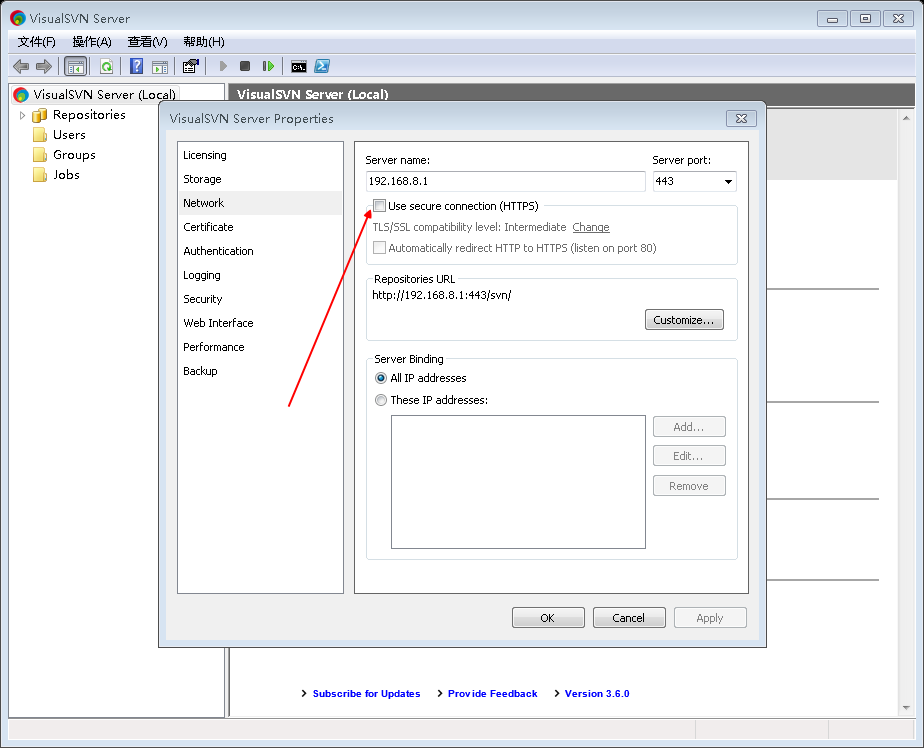Click the Version 3.6.0 link
This screenshot has width=924, height=748.
[597, 694]
